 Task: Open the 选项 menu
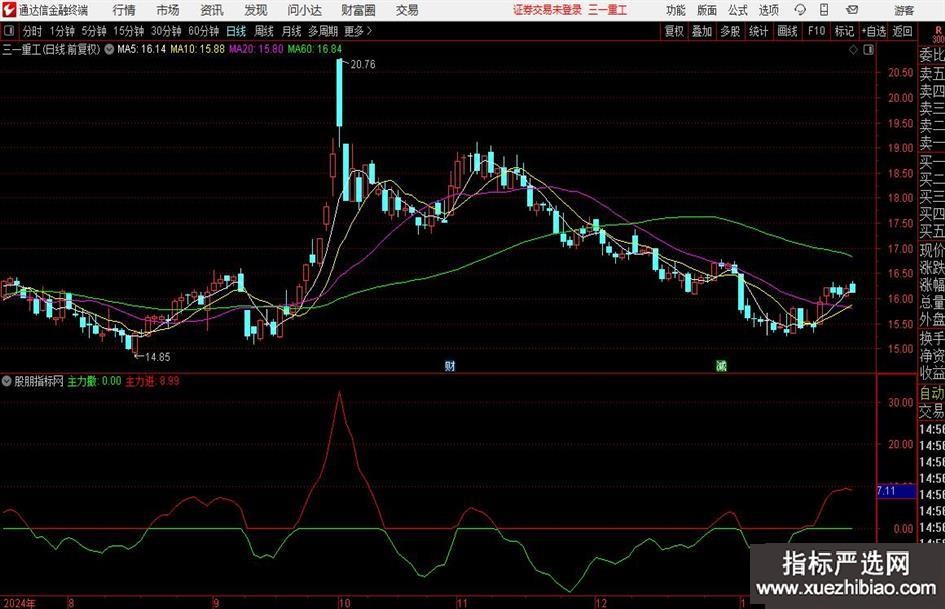pos(768,10)
